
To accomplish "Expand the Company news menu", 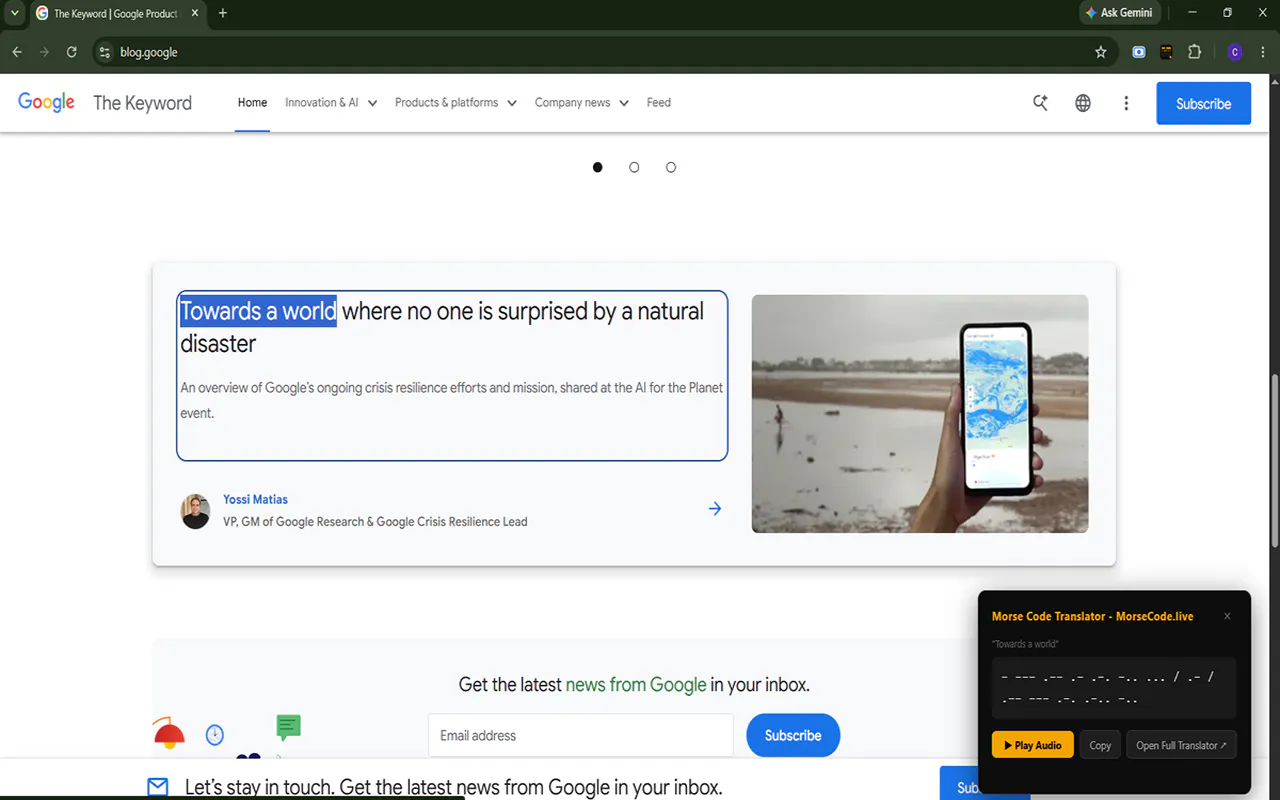I will coord(581,102).
